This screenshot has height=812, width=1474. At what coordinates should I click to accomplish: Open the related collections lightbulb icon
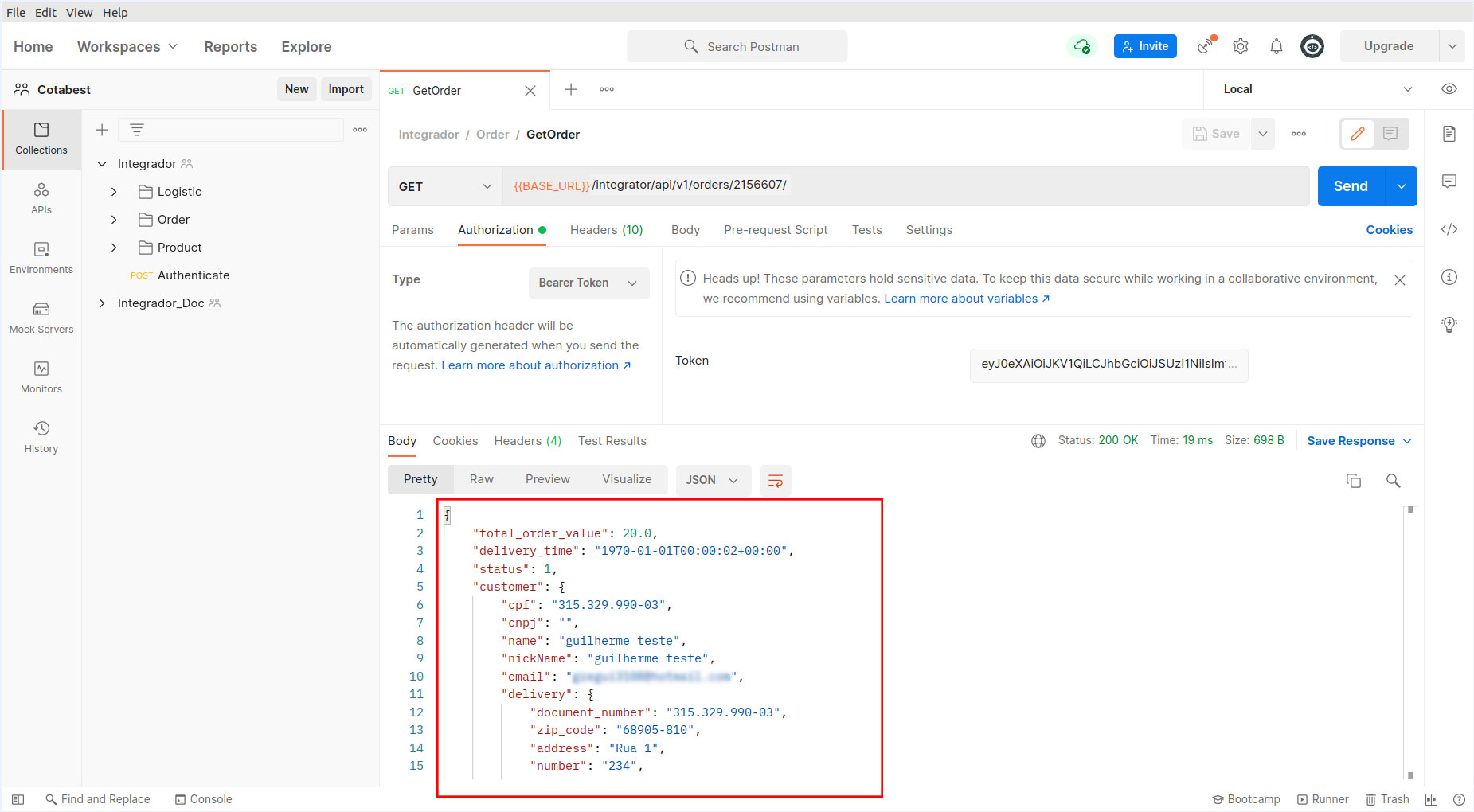pyautogui.click(x=1449, y=325)
